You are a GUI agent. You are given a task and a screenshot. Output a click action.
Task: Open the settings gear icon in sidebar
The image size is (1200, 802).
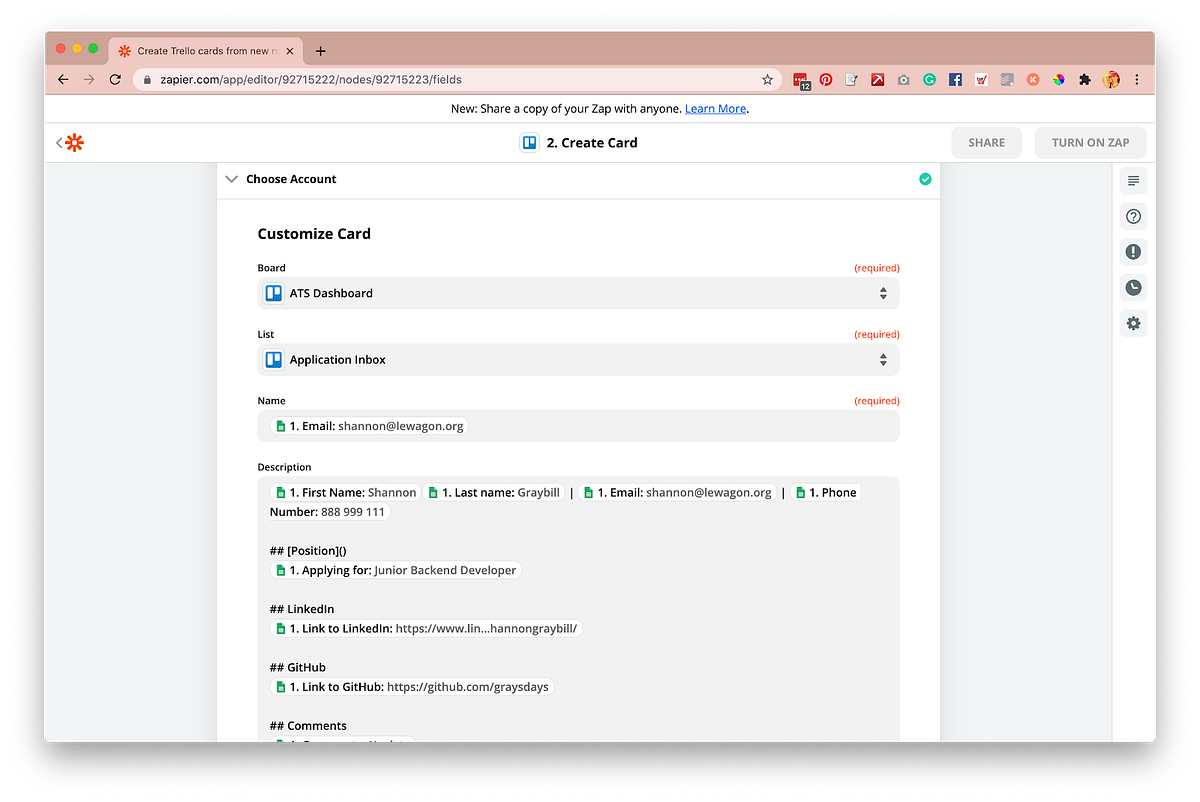pyautogui.click(x=1133, y=323)
